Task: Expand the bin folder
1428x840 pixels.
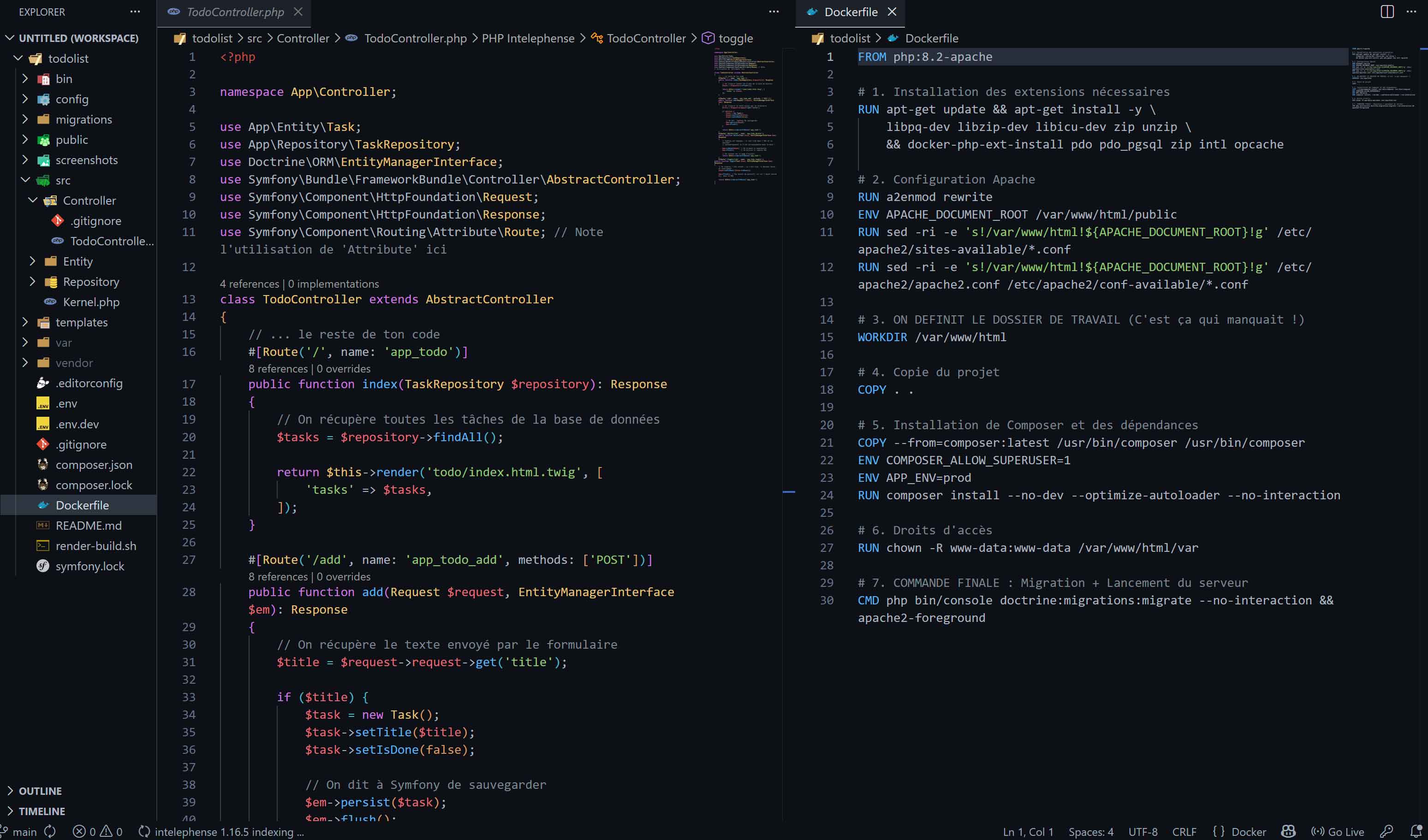Action: pyautogui.click(x=25, y=78)
